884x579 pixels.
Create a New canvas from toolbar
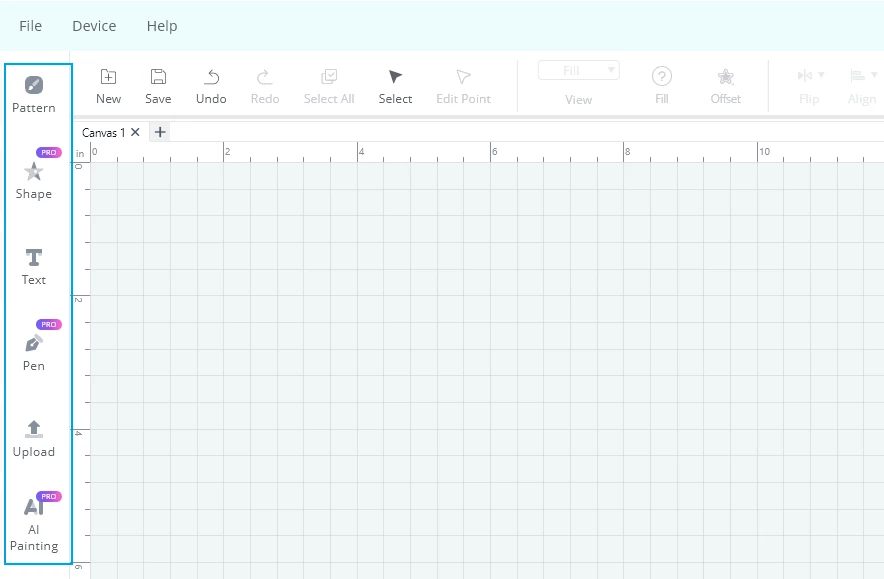(108, 86)
